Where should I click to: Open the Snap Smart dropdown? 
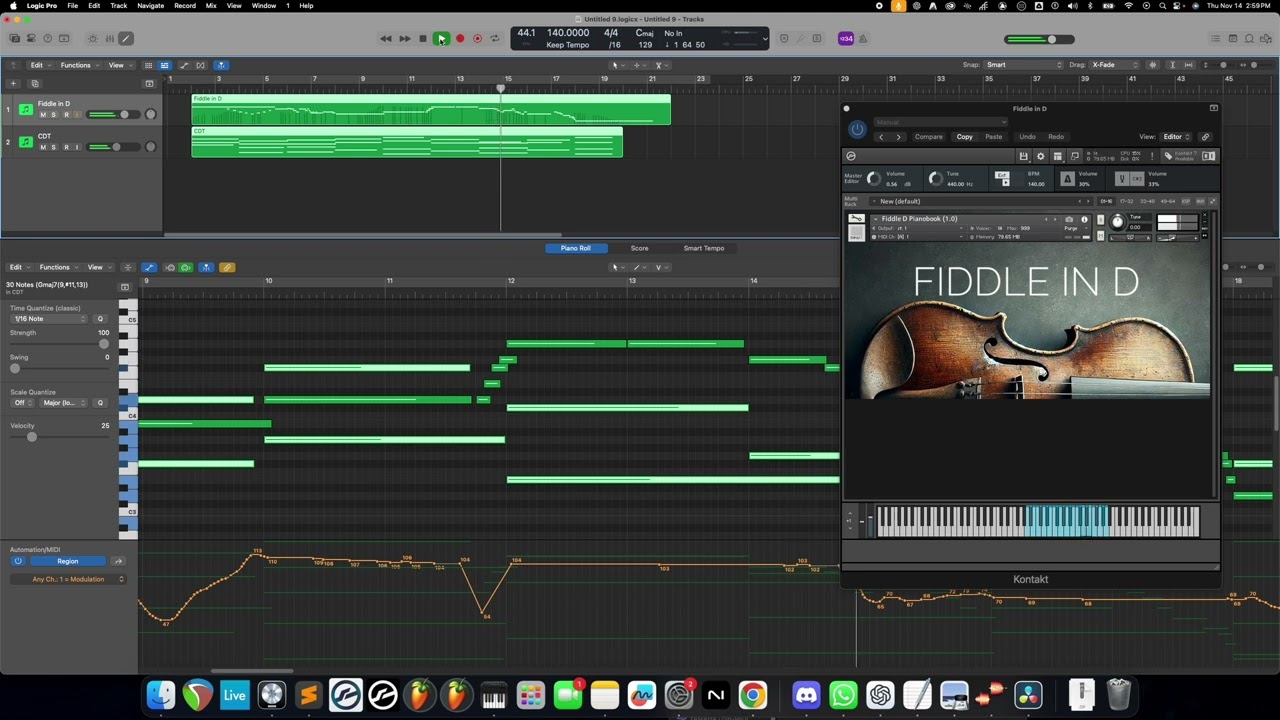point(1023,65)
